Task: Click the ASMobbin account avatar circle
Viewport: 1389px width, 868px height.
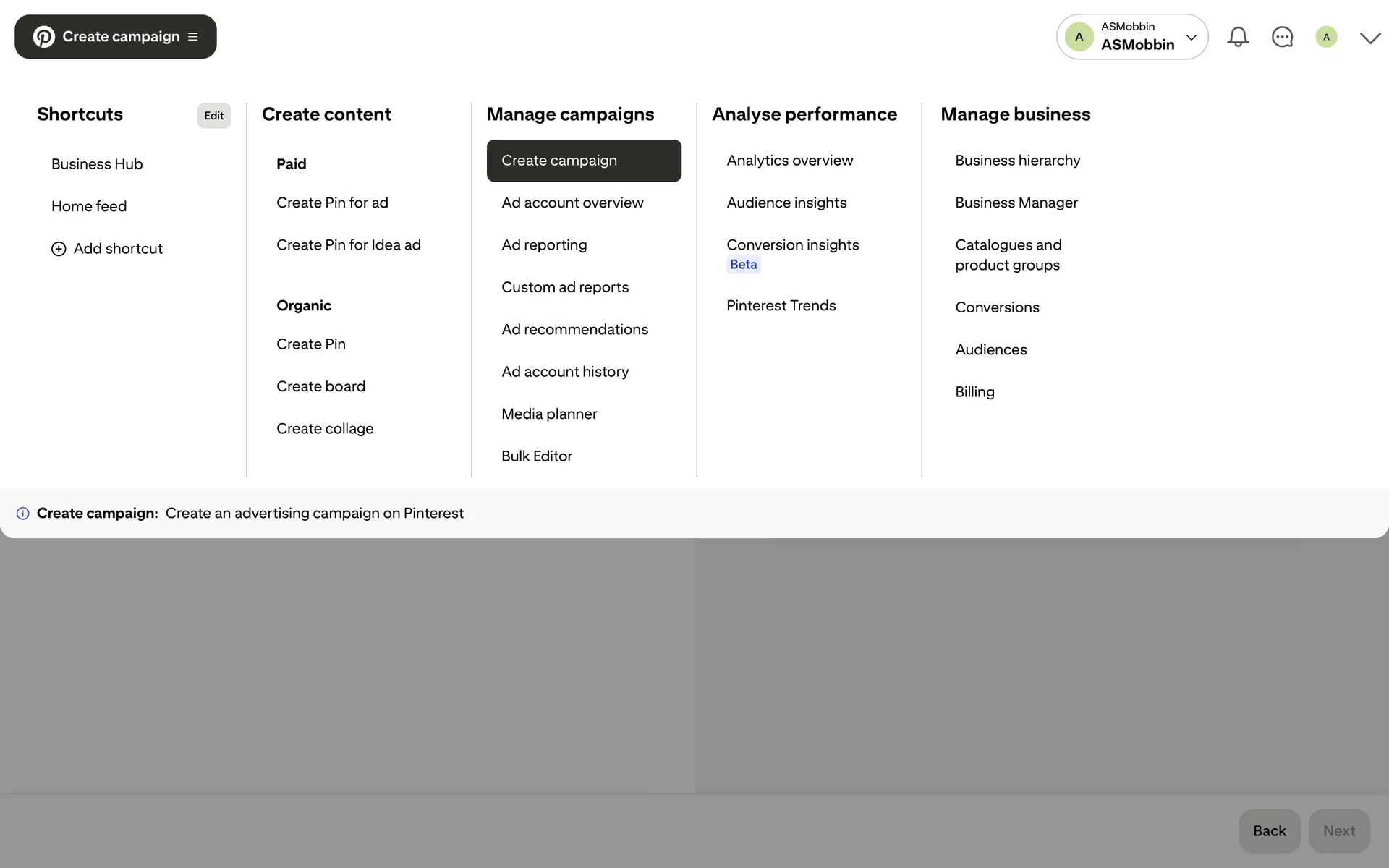Action: tap(1079, 37)
